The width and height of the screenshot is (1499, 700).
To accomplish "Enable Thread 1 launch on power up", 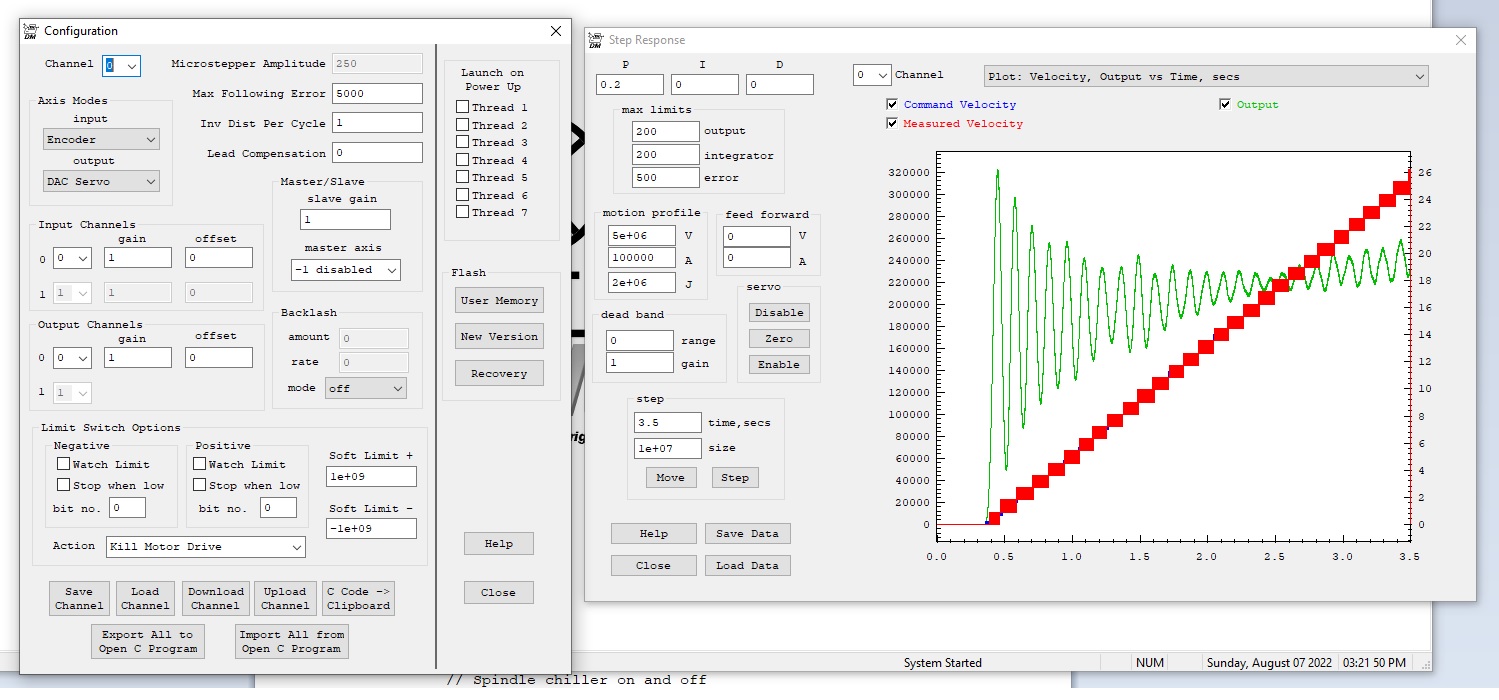I will [x=462, y=107].
